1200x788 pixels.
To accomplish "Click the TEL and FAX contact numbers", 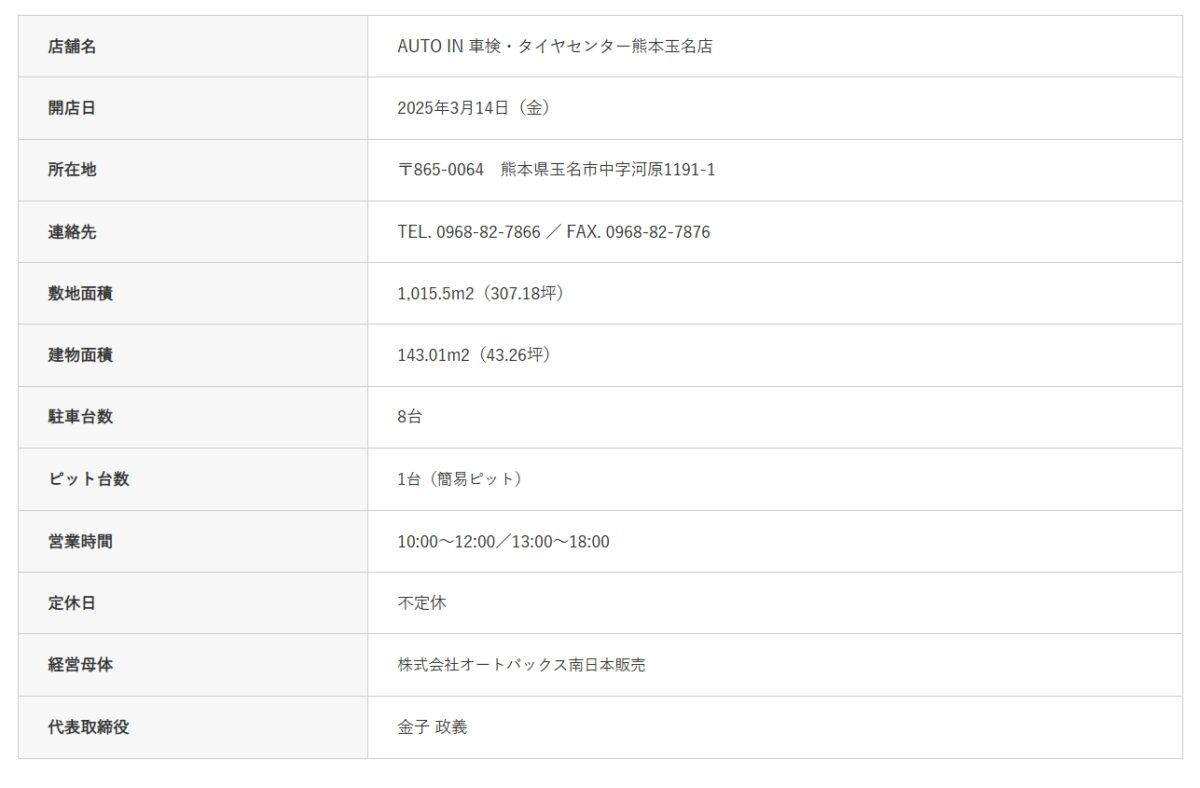I will [553, 232].
